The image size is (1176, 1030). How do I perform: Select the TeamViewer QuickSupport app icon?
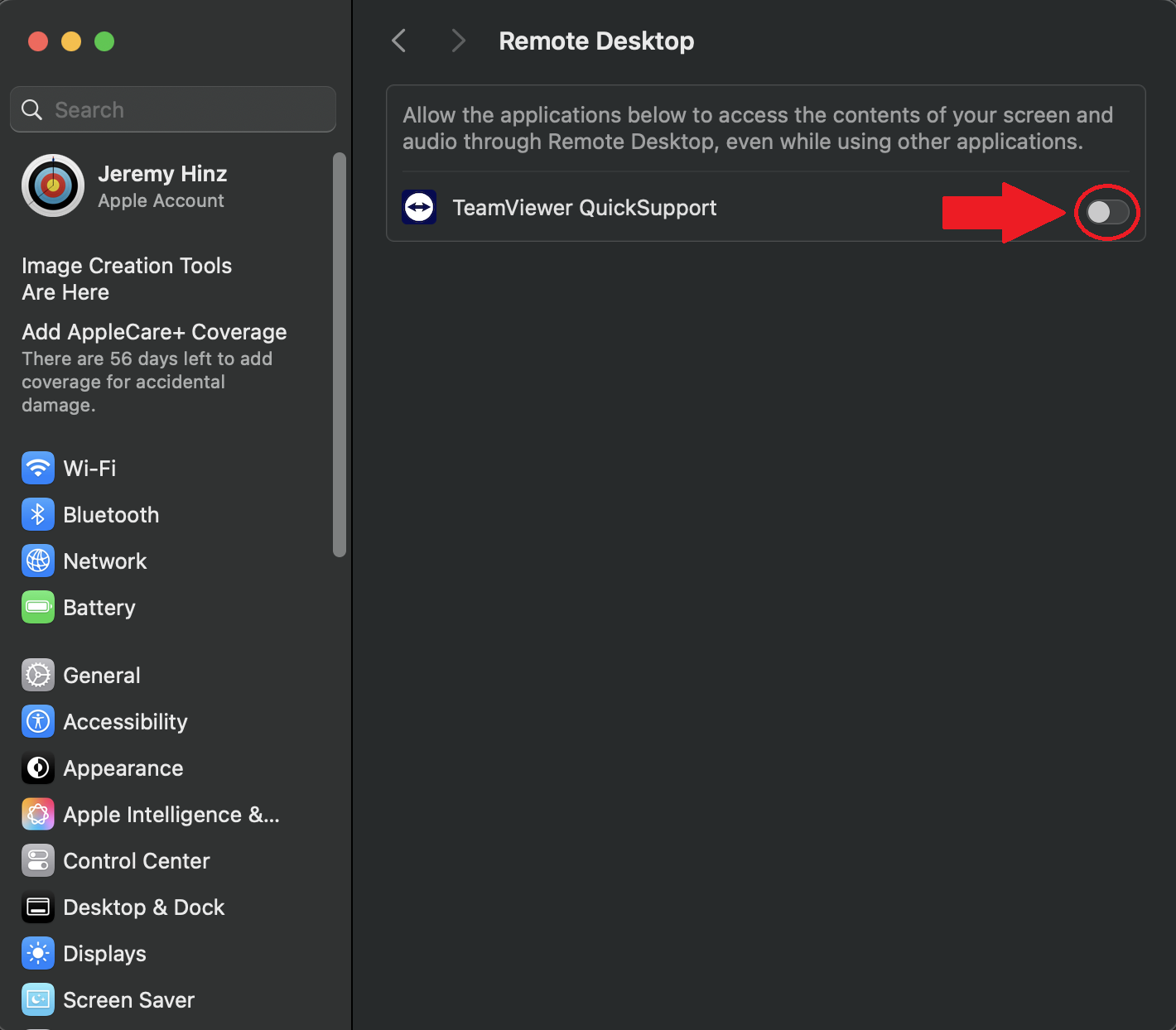[x=419, y=207]
